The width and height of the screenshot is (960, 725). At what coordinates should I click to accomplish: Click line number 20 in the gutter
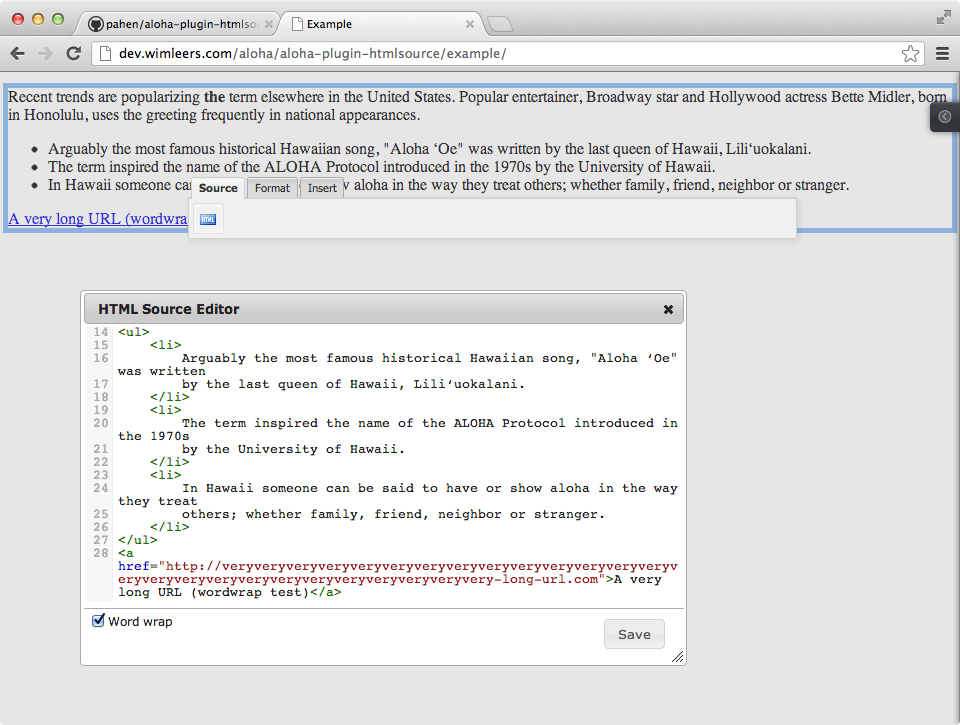pyautogui.click(x=100, y=423)
